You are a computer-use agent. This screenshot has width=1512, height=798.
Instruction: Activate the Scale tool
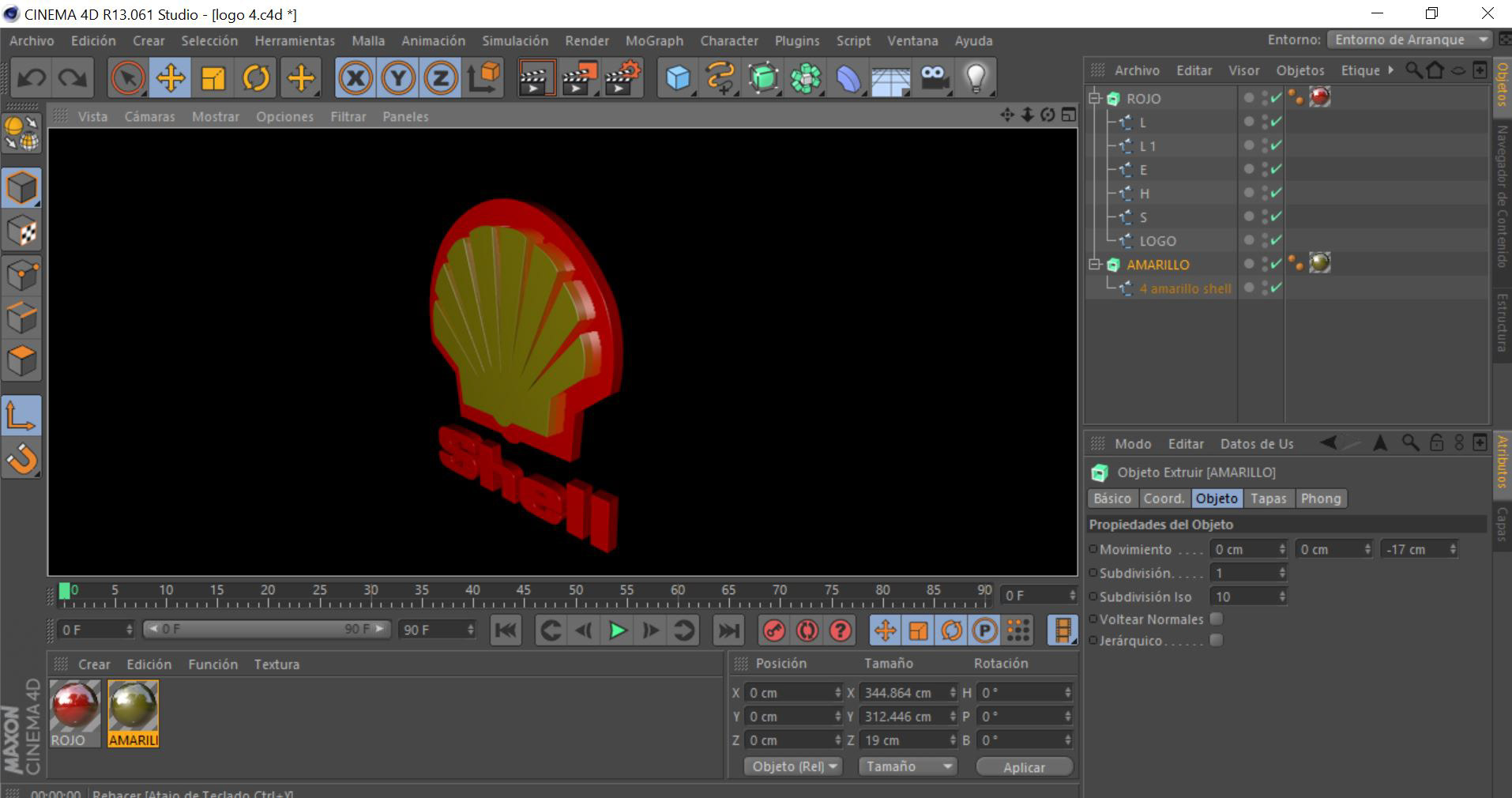213,78
